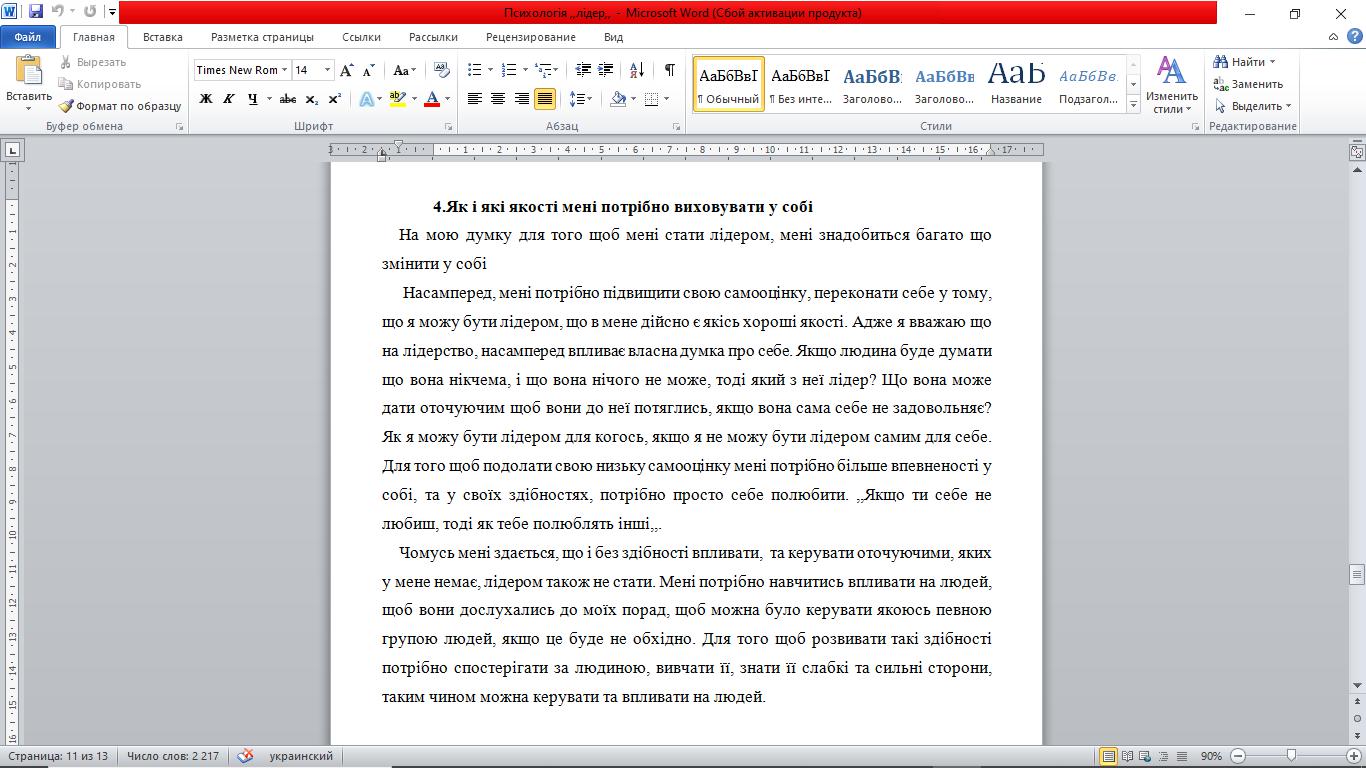Screen dimensions: 1366x768
Task: Expand the font size dropdown
Action: coord(328,70)
